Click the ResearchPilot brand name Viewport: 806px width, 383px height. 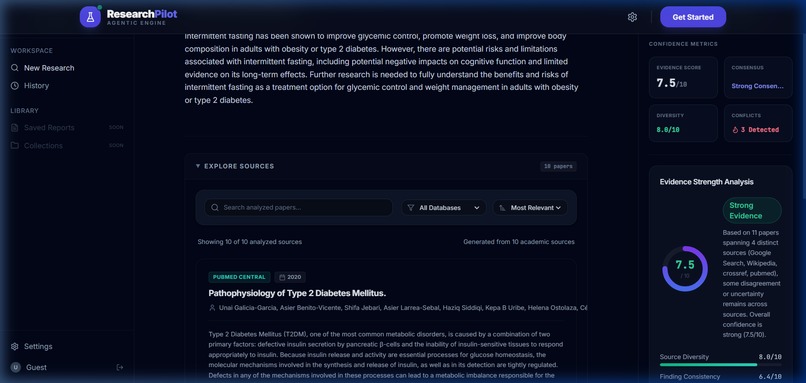142,14
